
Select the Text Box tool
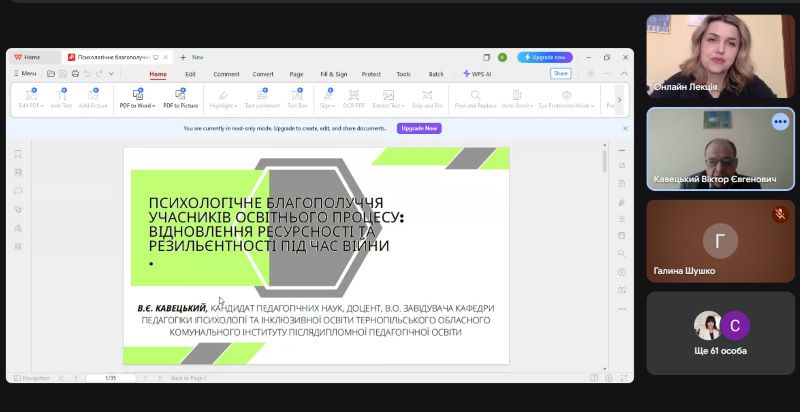(297, 99)
